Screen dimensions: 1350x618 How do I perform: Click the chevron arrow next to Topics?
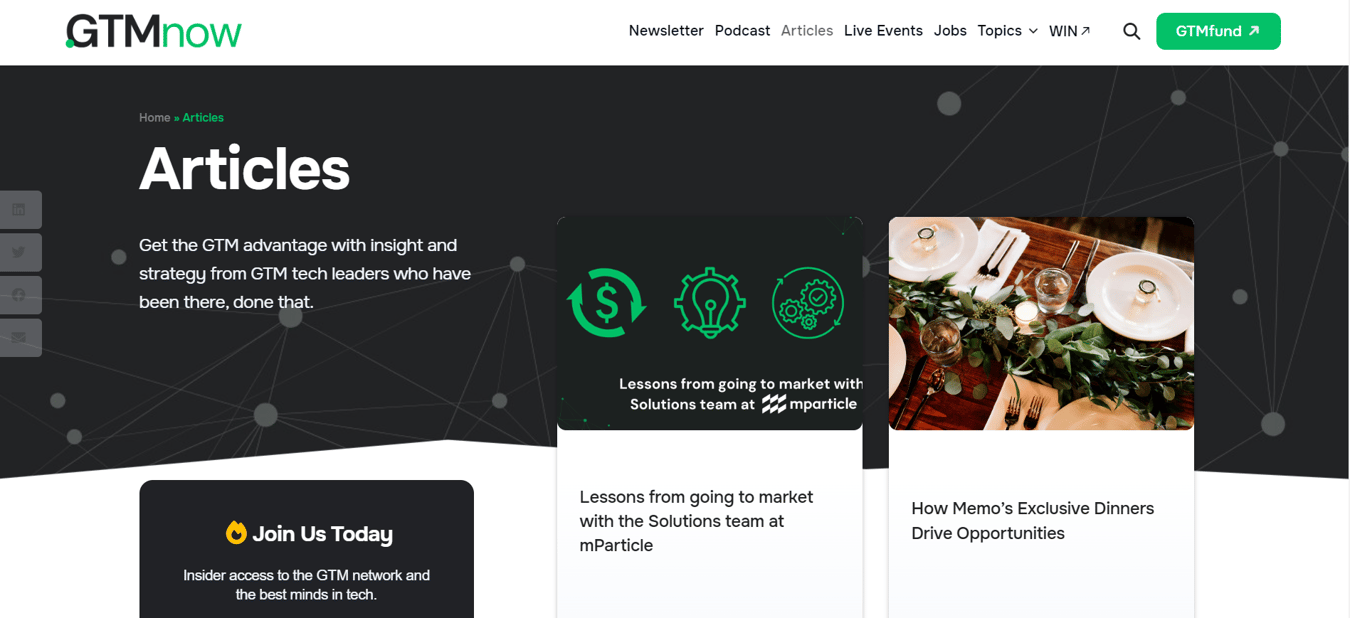coord(1033,31)
